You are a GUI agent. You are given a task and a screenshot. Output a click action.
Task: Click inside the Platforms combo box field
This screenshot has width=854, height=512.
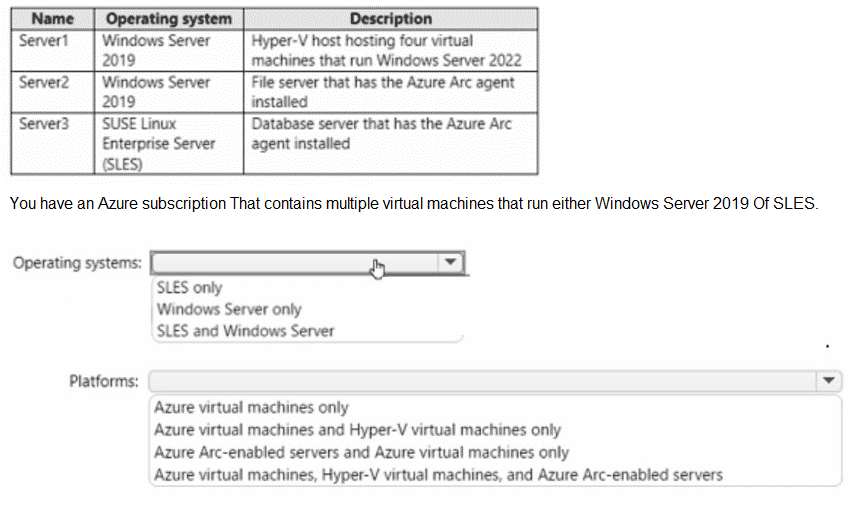coord(480,381)
